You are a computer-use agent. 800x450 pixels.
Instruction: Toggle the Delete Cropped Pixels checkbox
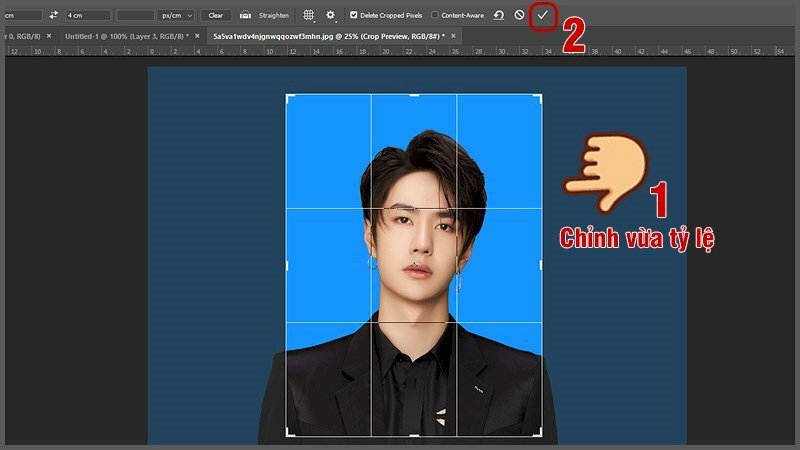tap(354, 15)
